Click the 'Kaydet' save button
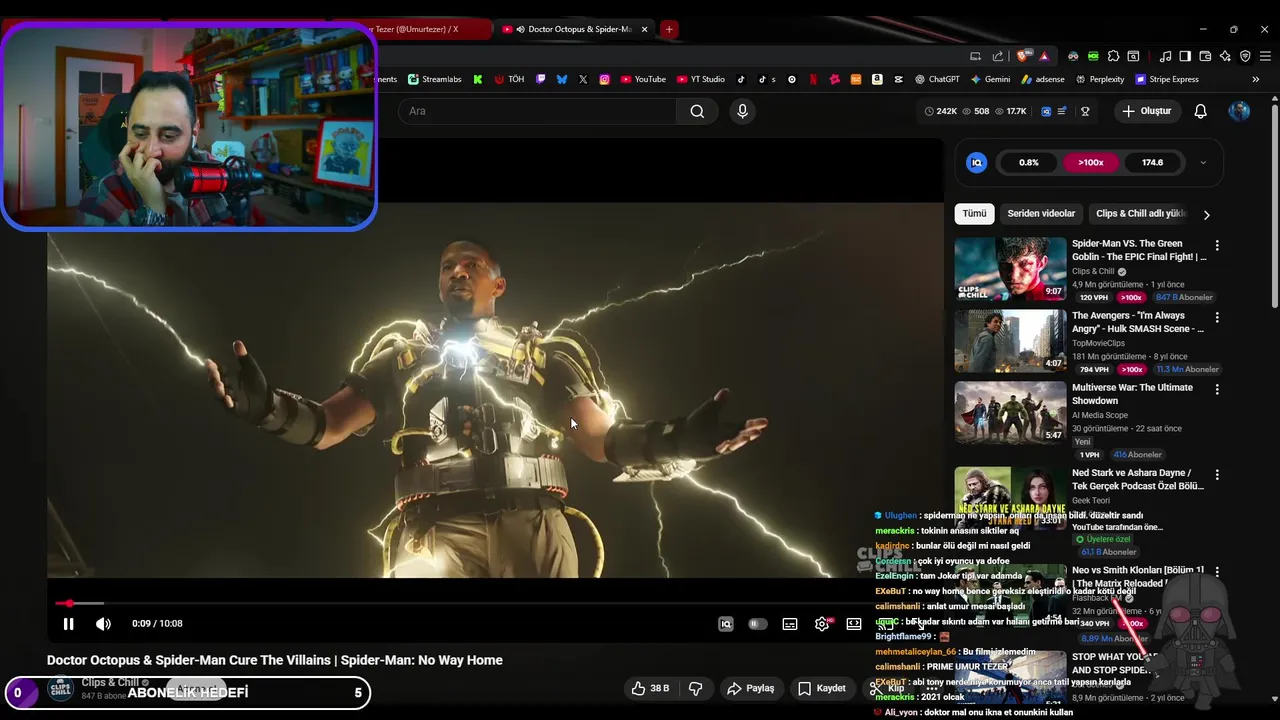This screenshot has width=1280, height=720. tap(820, 688)
